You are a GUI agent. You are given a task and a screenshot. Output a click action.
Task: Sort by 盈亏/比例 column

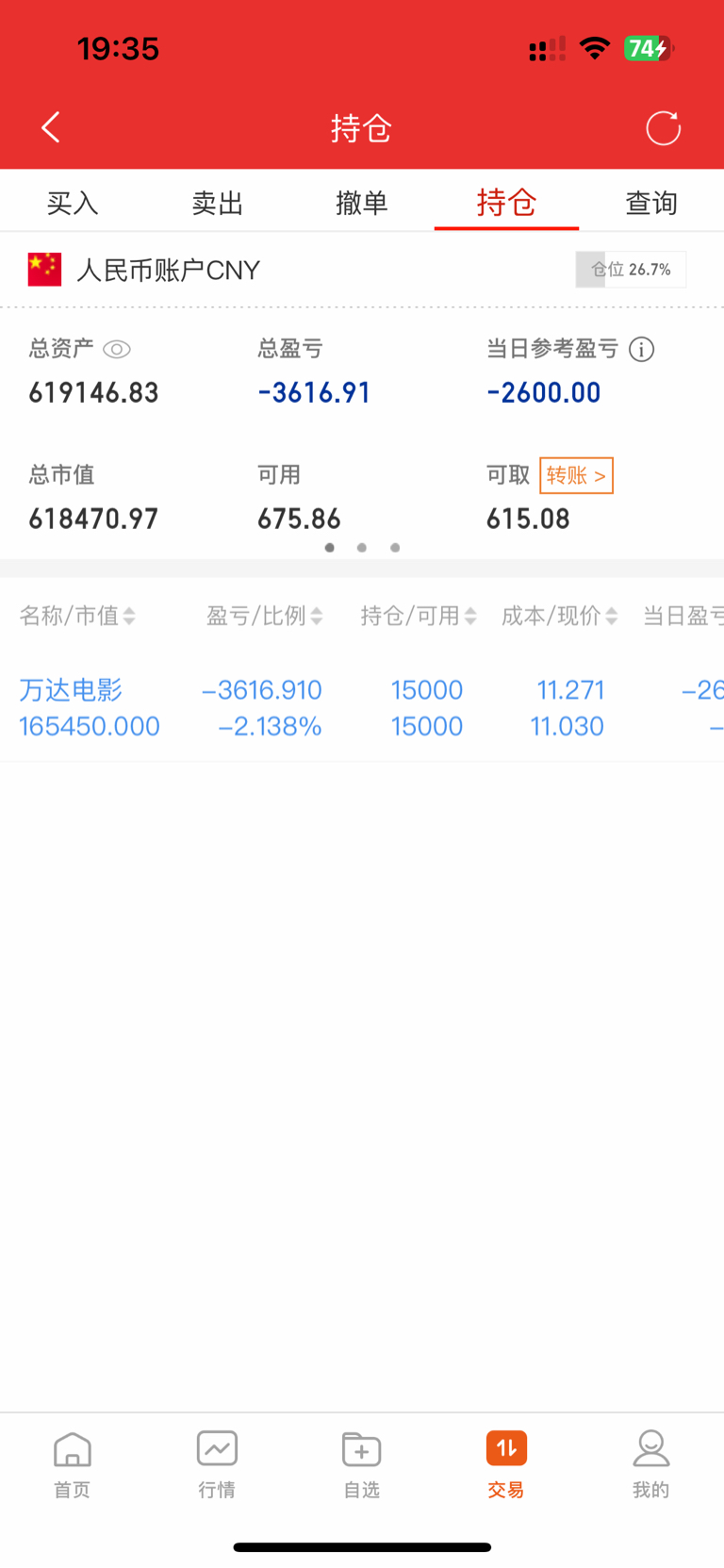(264, 617)
